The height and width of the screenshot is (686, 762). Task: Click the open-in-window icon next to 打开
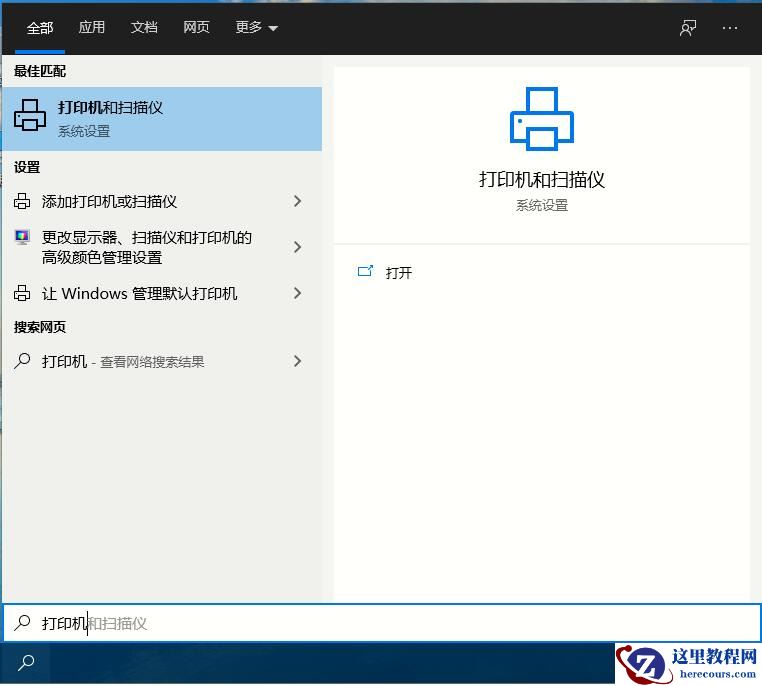(365, 271)
